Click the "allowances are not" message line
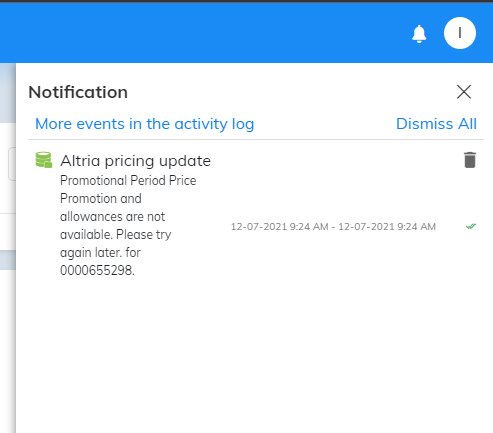 [112, 217]
